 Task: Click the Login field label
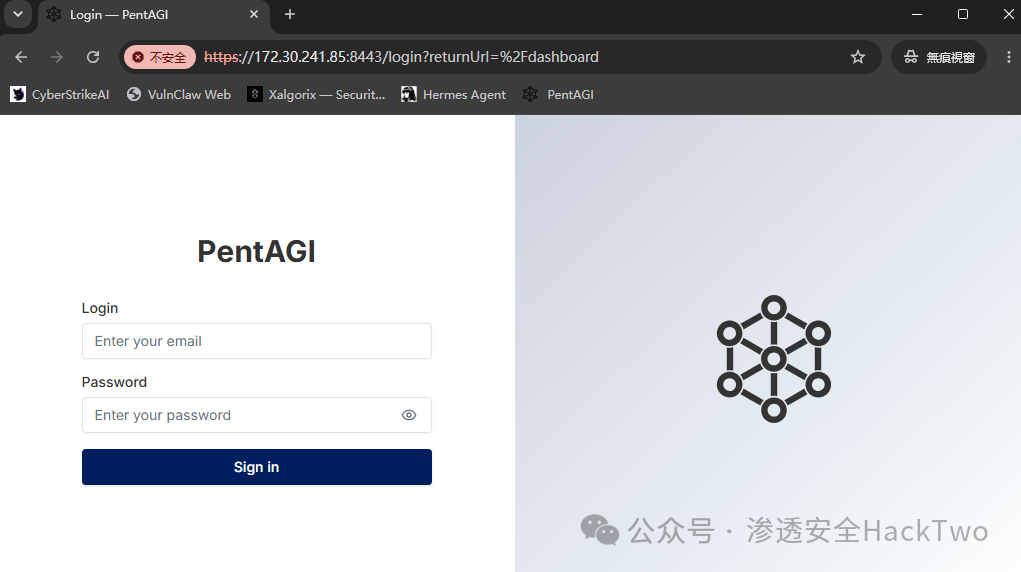tap(100, 308)
